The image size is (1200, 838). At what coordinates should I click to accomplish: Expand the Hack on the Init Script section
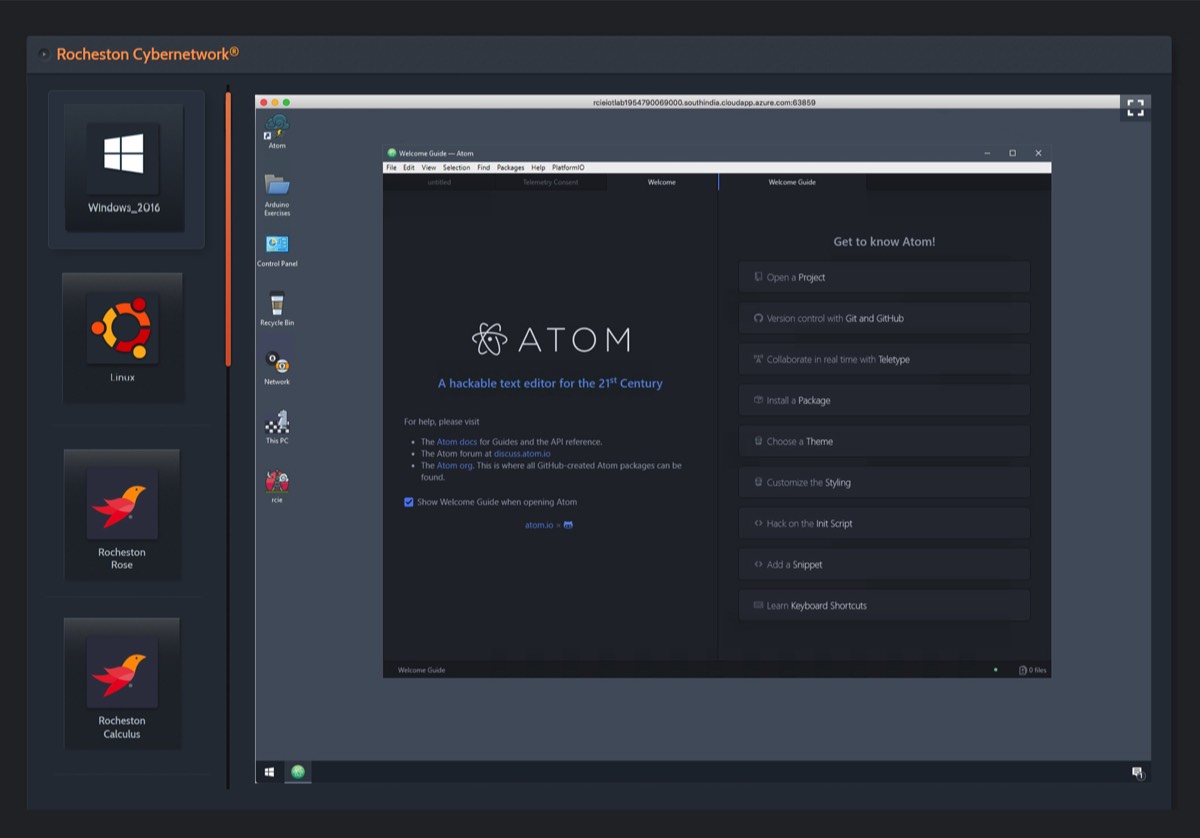coord(884,523)
